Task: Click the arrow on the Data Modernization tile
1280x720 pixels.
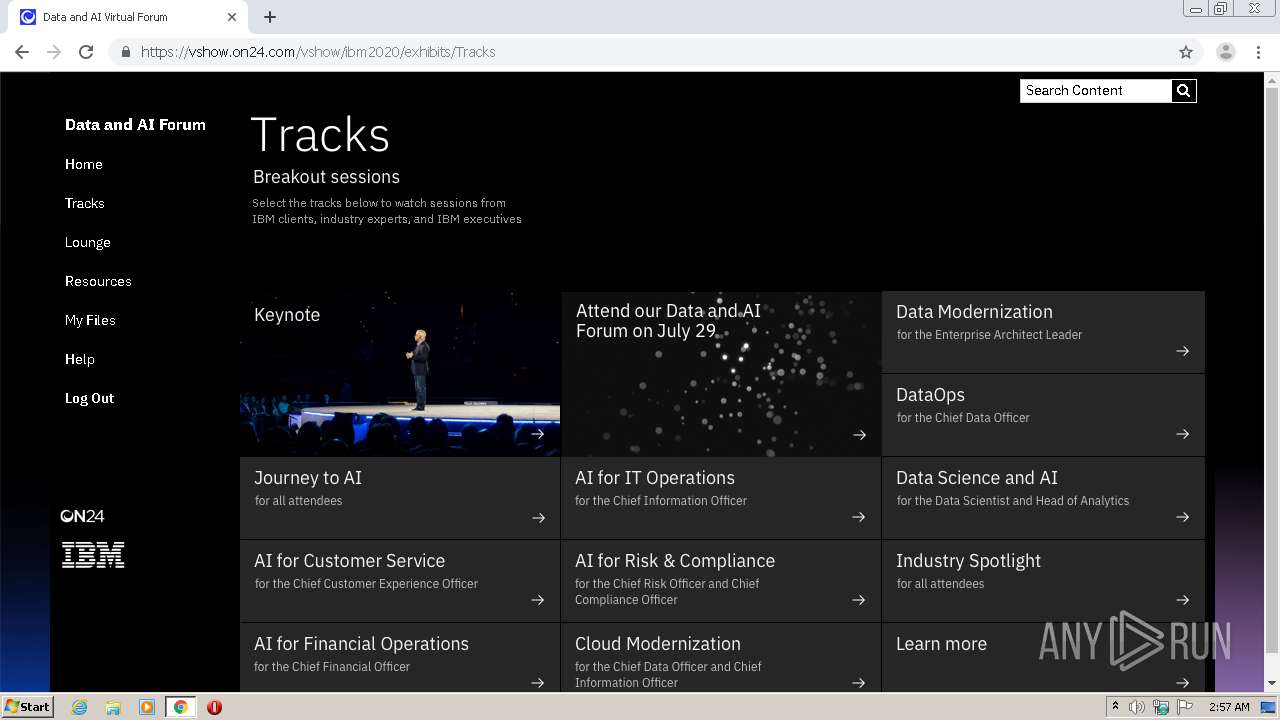Action: pos(1182,351)
